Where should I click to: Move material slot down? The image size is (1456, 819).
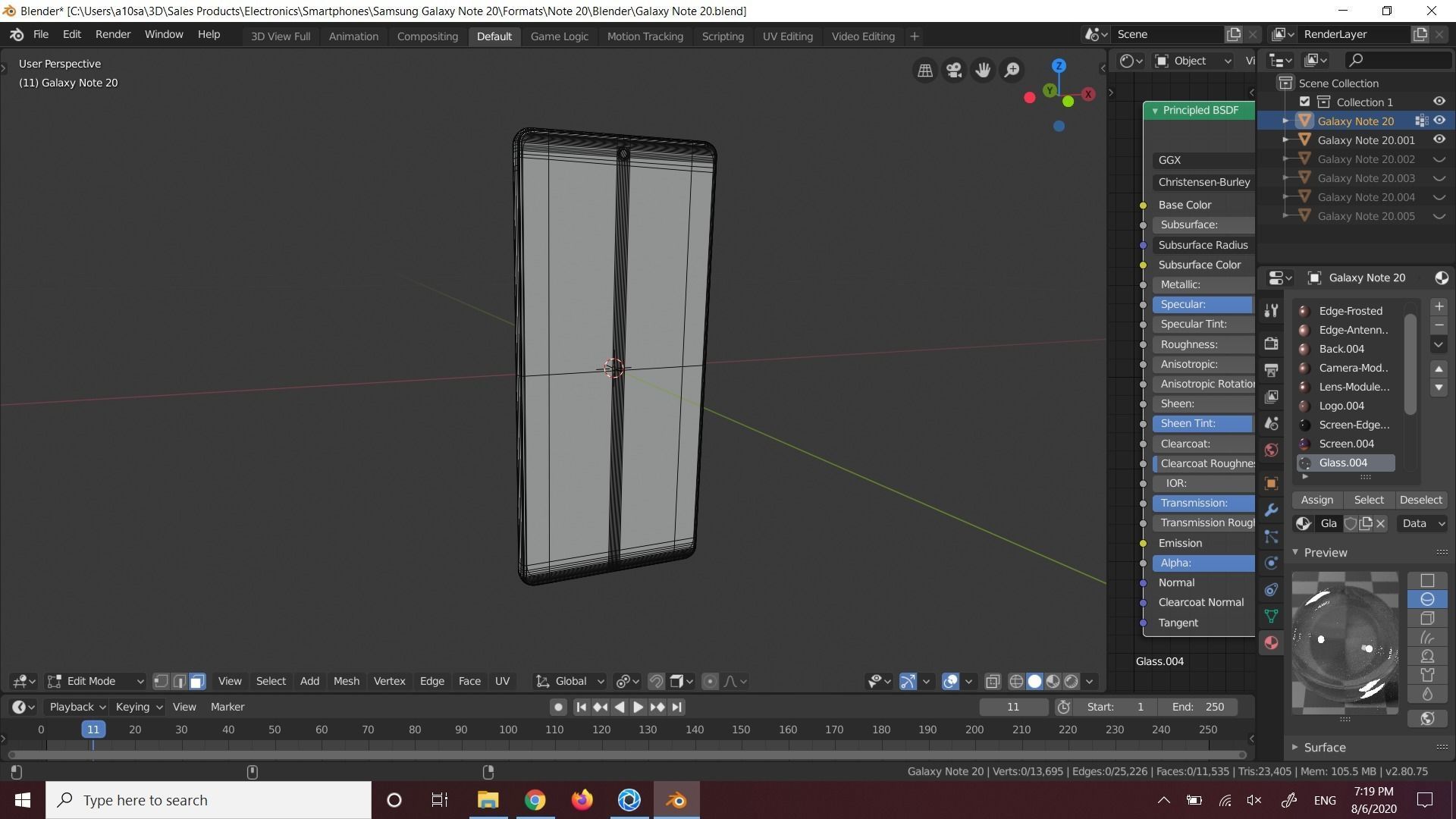1439,388
